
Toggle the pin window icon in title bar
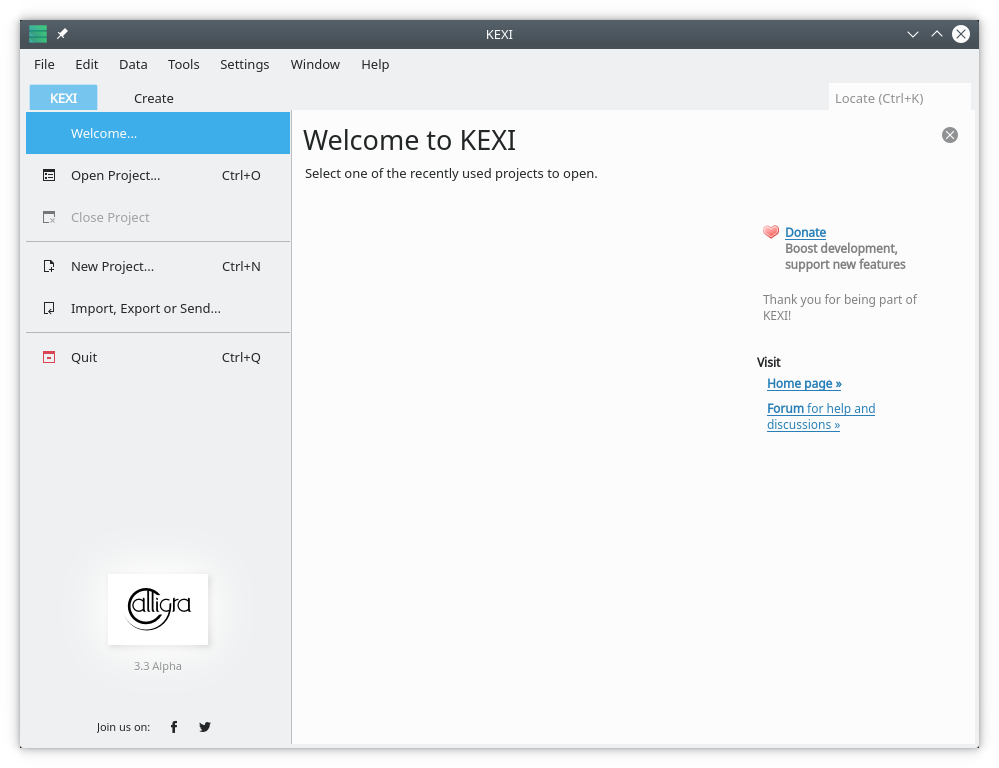coord(62,34)
